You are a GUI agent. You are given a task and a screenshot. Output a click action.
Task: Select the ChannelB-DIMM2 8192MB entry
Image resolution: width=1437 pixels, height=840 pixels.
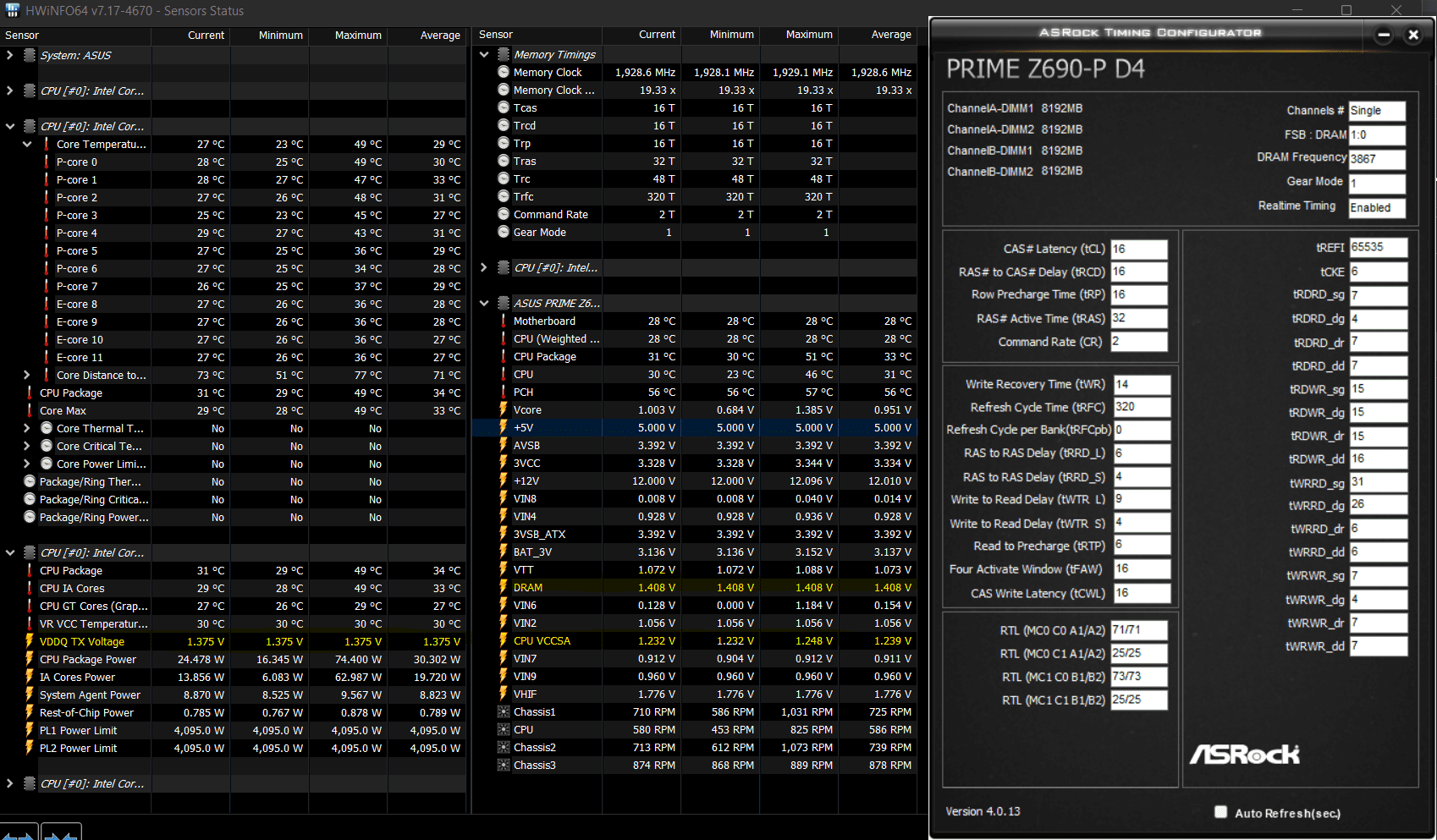point(1015,171)
